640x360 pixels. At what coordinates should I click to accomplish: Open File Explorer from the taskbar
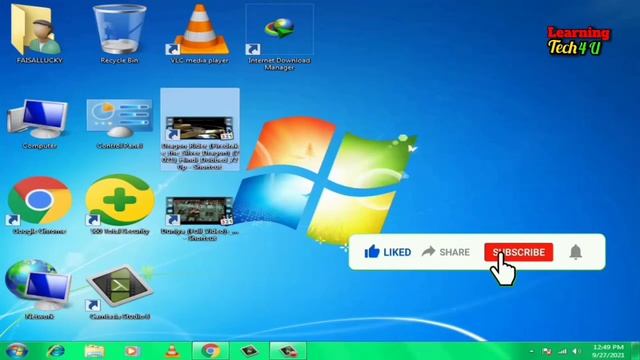click(x=94, y=351)
